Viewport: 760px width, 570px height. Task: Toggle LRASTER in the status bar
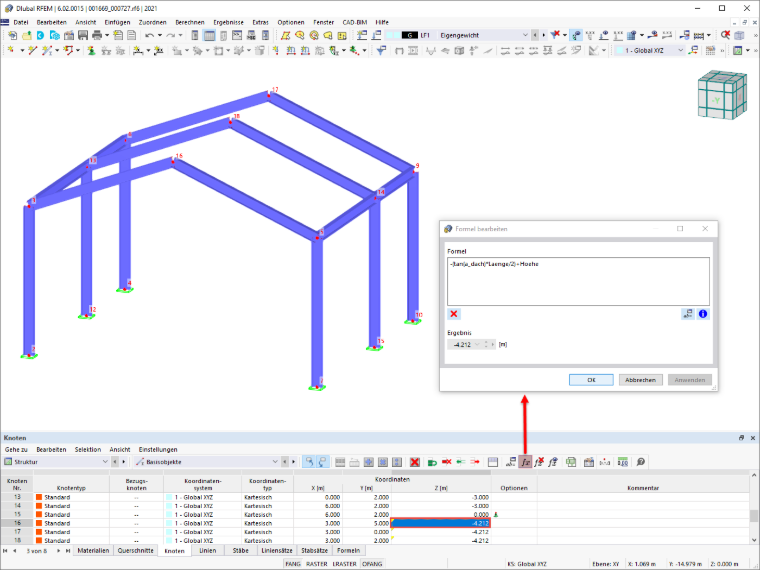pyautogui.click(x=345, y=564)
